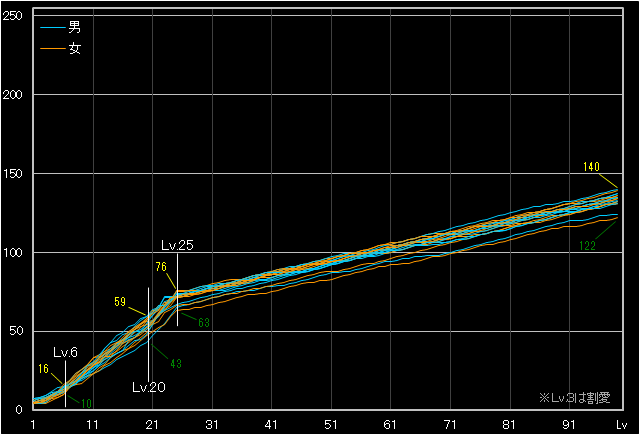
Task: Click the x-axis unit label Lv
Action: (622, 425)
